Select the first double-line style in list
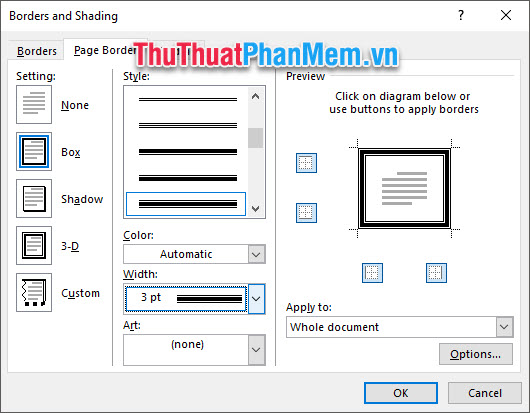This screenshot has width=530, height=413. [188, 99]
